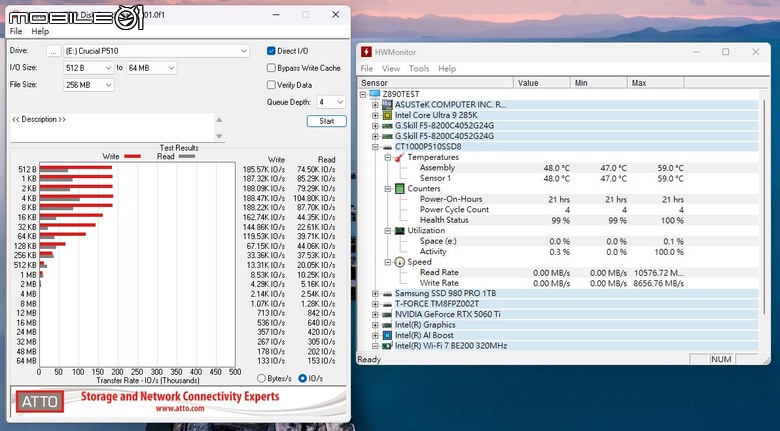Click the drive browse '...' button
Screen dimensions: 780x431
pyautogui.click(x=53, y=51)
